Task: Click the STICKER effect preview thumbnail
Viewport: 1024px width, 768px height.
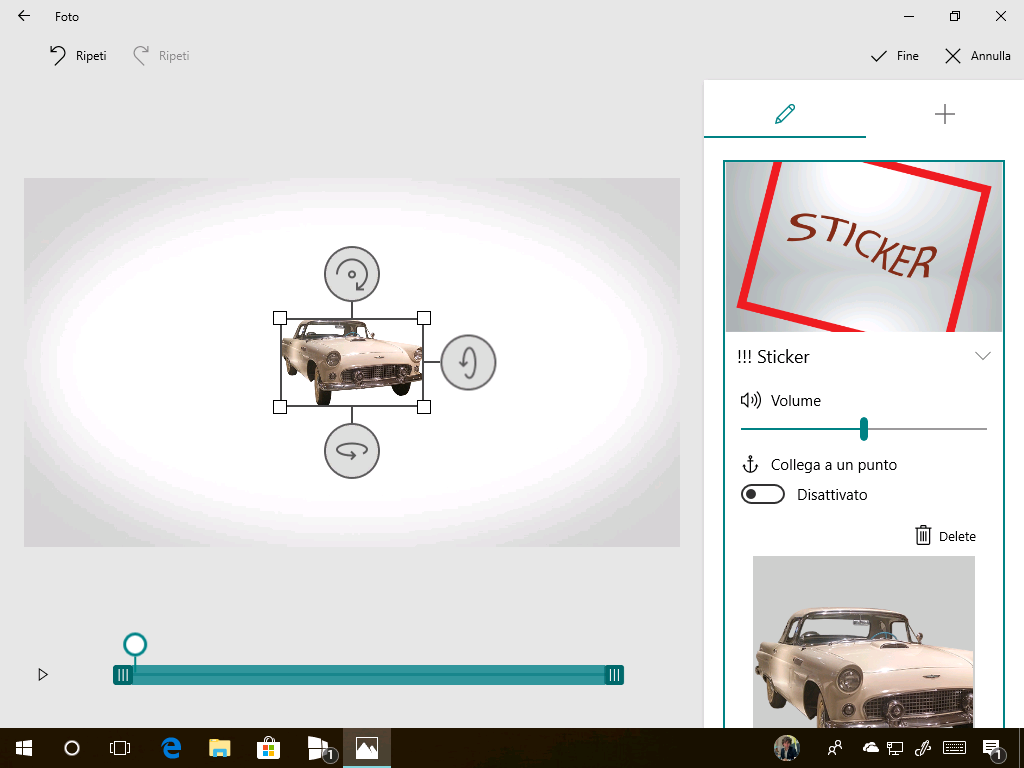Action: click(x=863, y=247)
